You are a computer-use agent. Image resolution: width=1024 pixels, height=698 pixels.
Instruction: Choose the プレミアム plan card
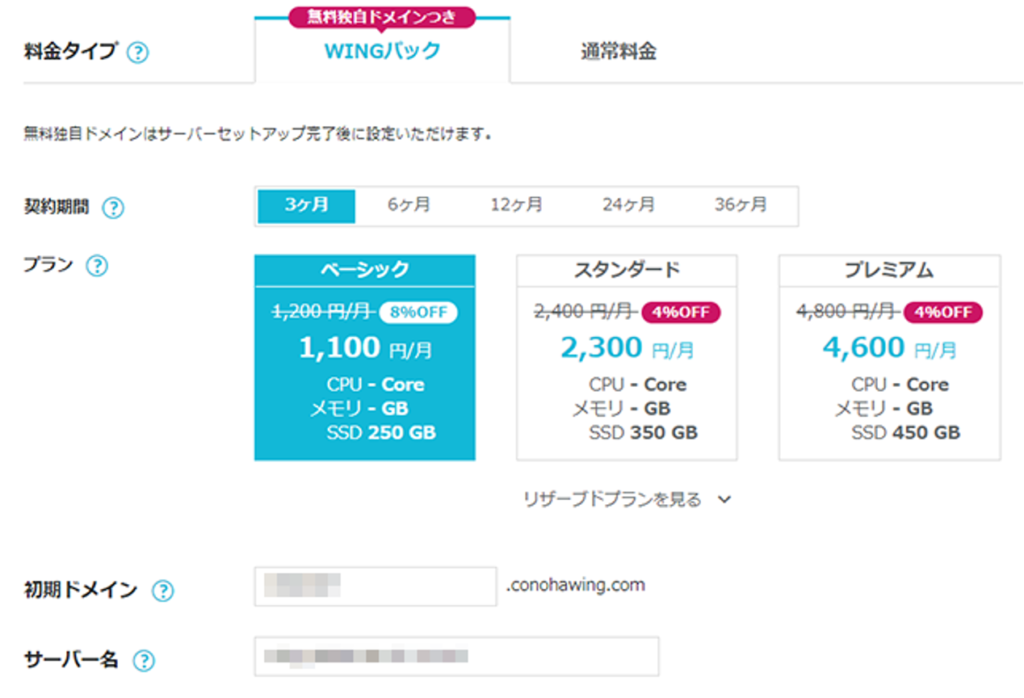[889, 357]
